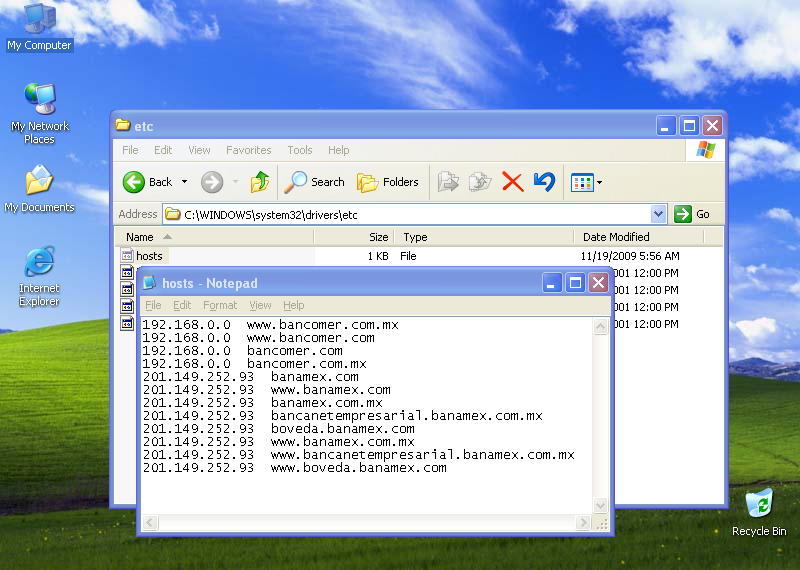Click the Windows flag logo in etc window
This screenshot has width=800, height=570.
click(706, 150)
